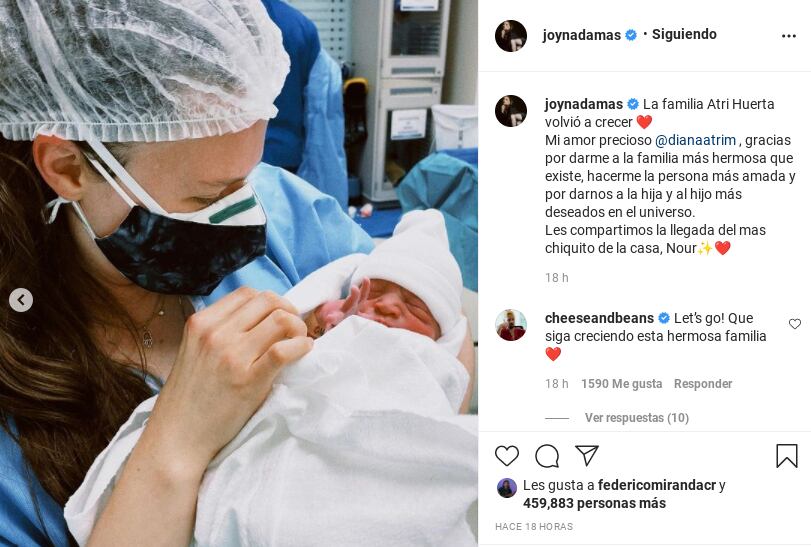Screen dimensions: 811x547
Task: Open cheeseandbeans commenter avatar
Action: click(x=511, y=325)
